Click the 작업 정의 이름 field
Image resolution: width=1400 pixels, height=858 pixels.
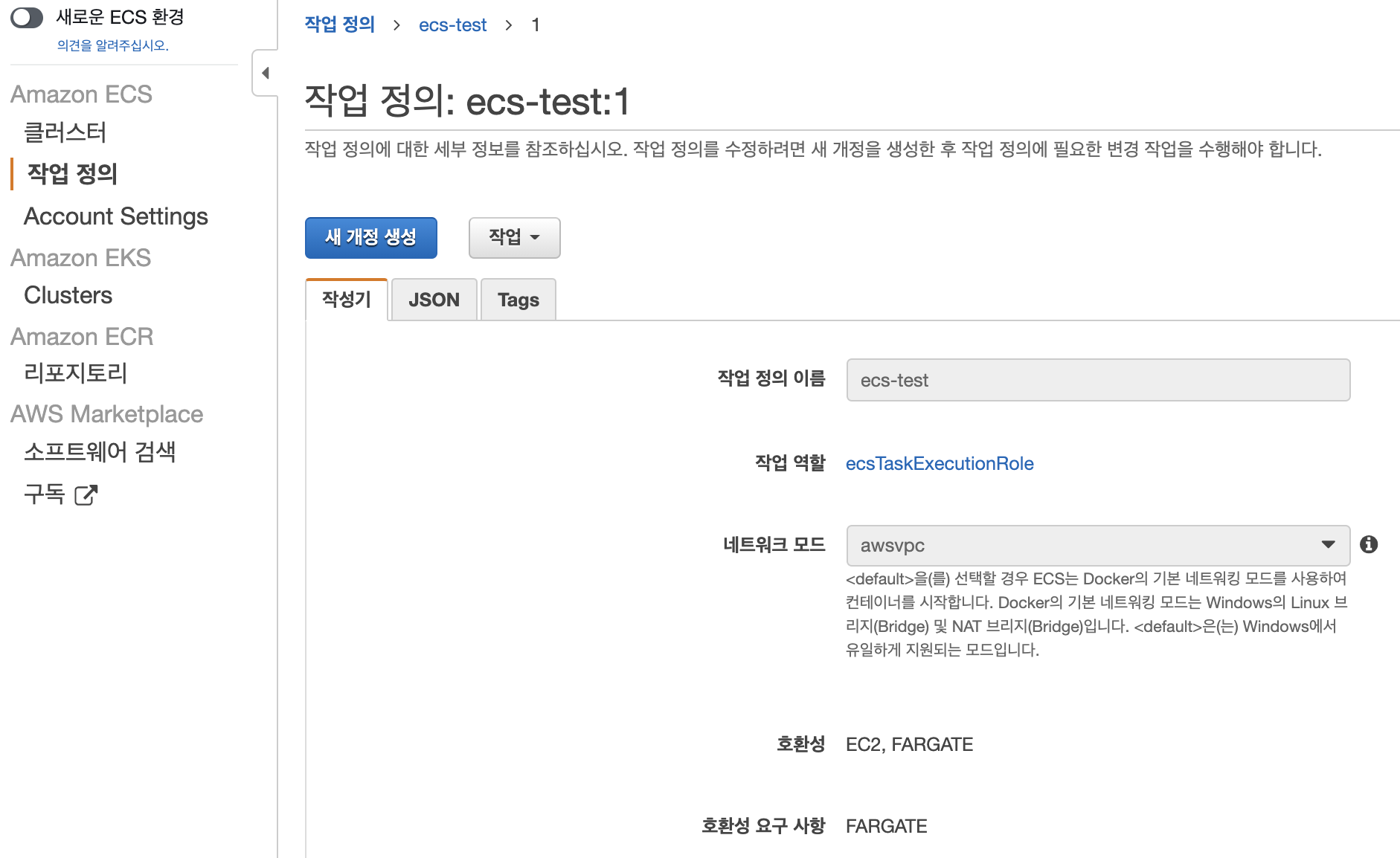(1098, 380)
